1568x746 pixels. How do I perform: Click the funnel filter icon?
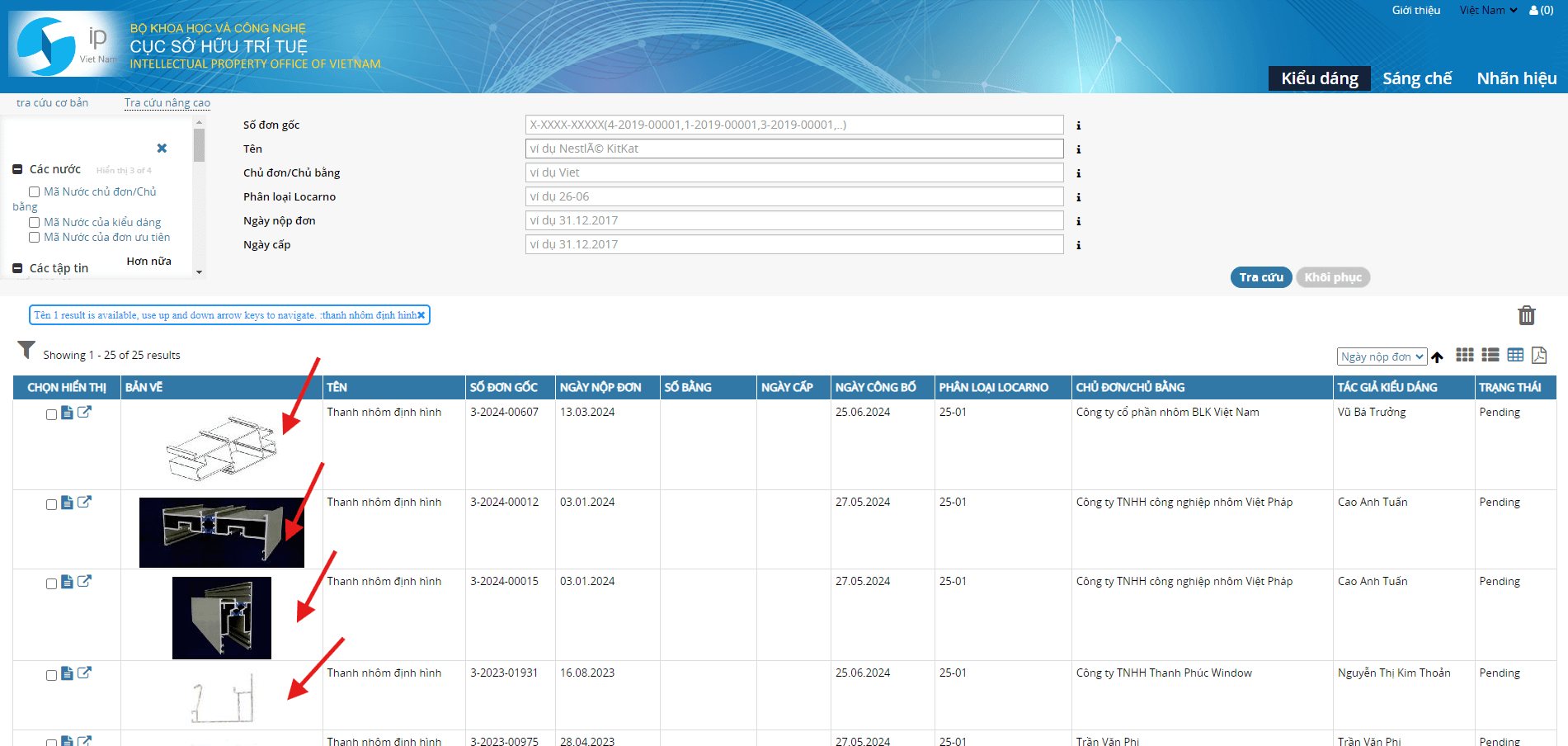[26, 351]
